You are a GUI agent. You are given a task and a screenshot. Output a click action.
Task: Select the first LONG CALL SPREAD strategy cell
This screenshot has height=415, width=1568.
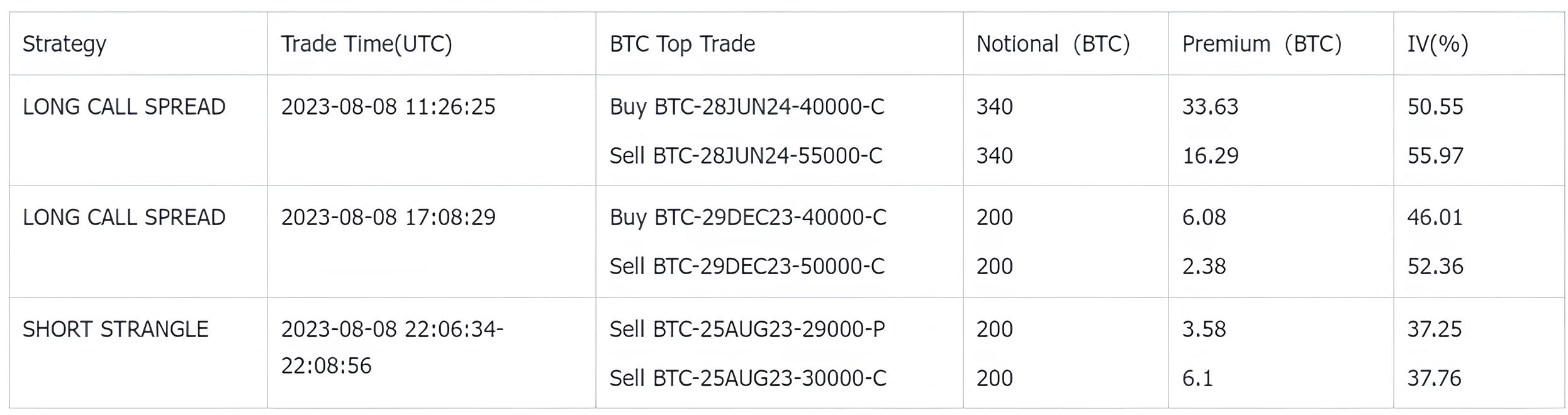pyautogui.click(x=124, y=107)
